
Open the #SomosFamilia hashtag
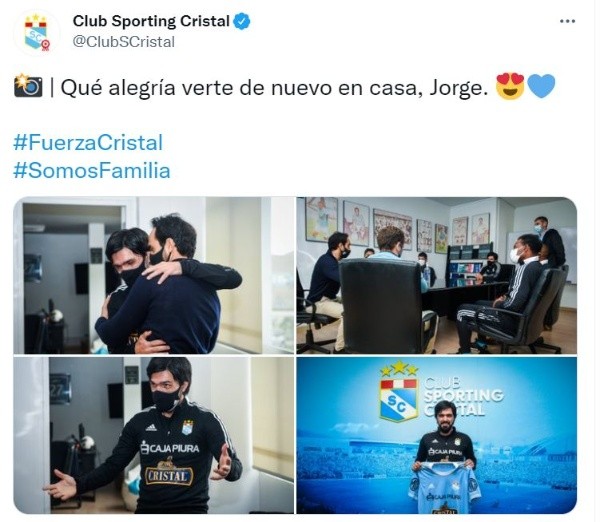click(92, 171)
